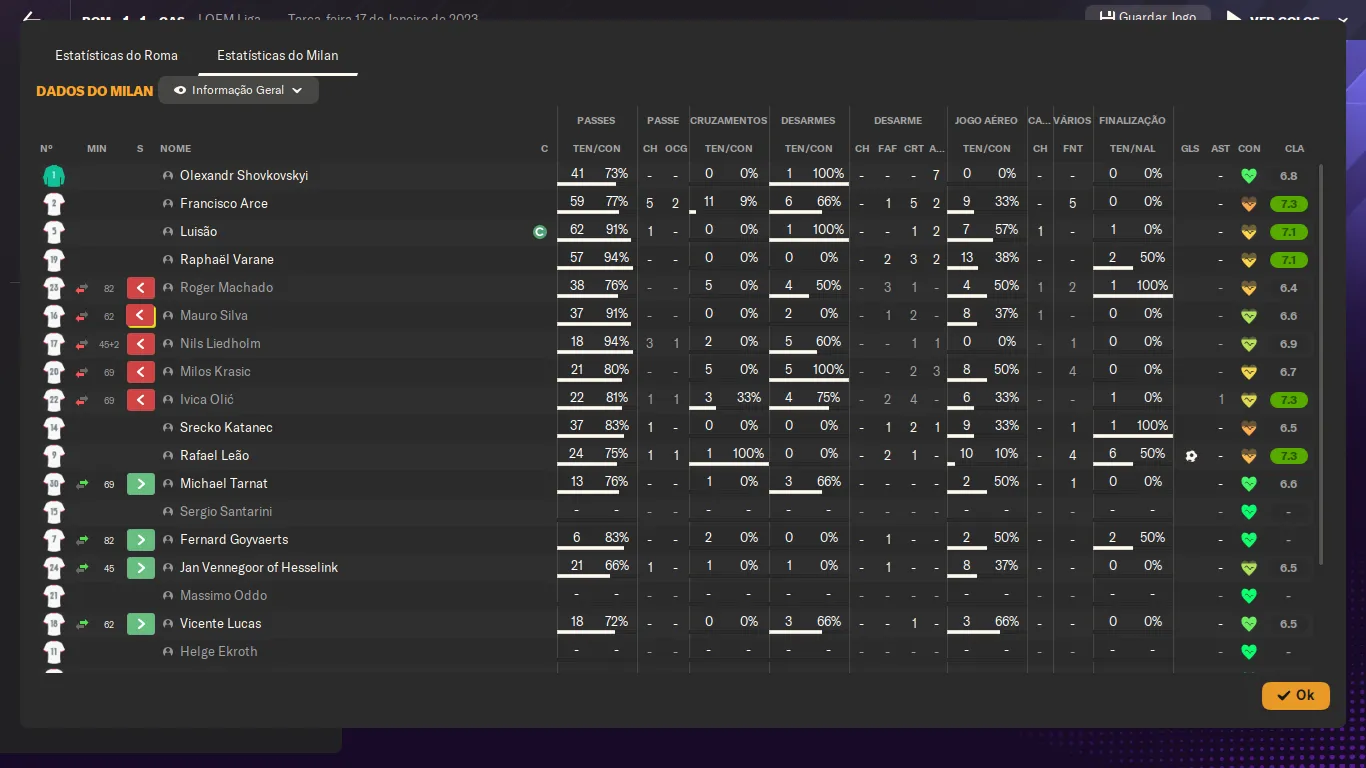Open Jan Vennegoor of Hesselink player link
The height and width of the screenshot is (768, 1366).
tap(258, 568)
